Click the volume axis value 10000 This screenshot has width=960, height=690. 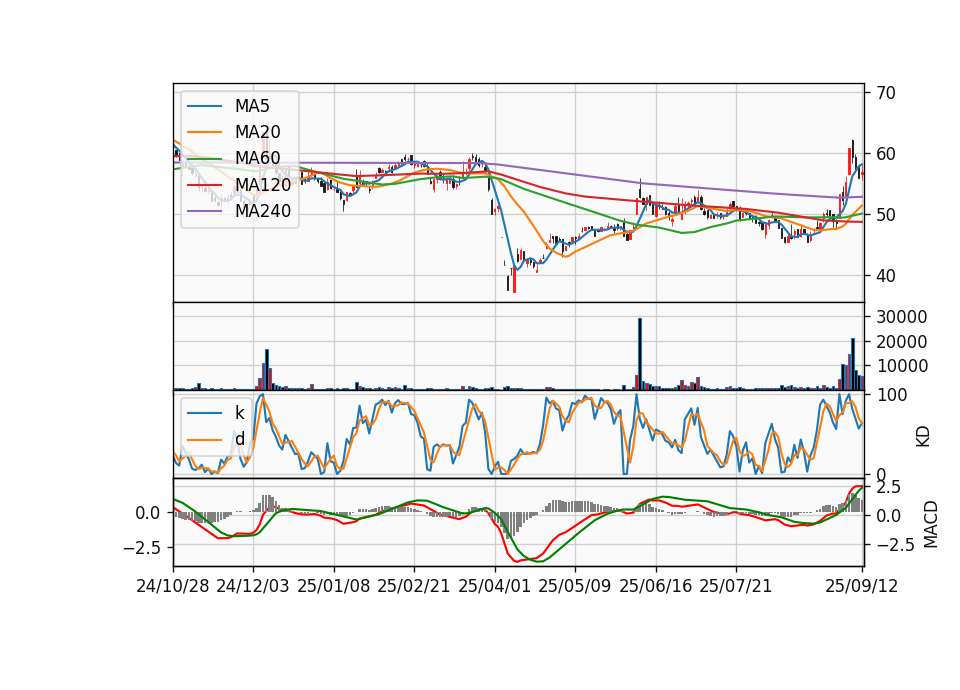[902, 366]
